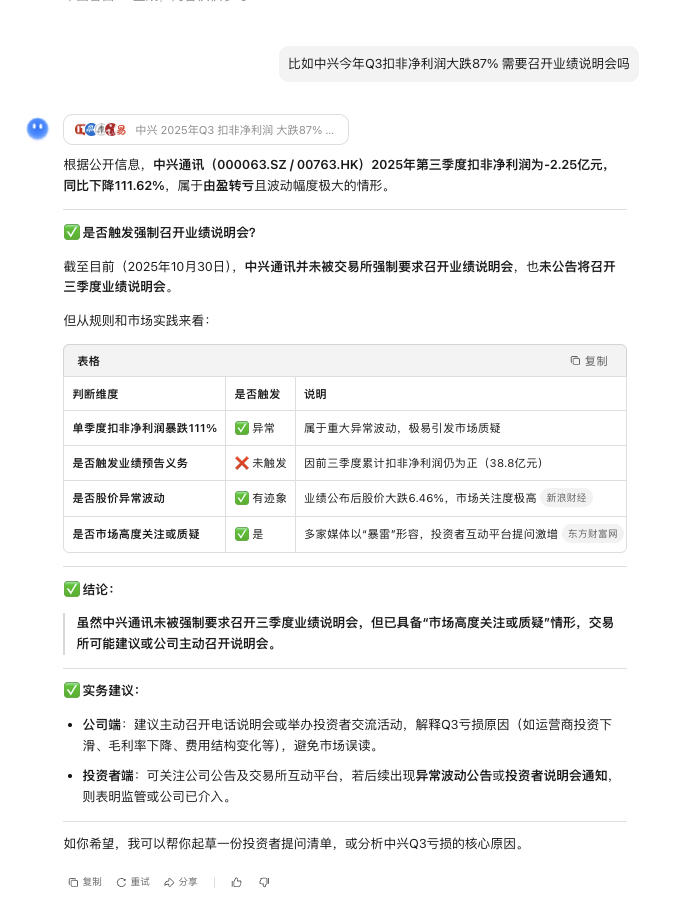Give the reply a thumbs down

pos(264,882)
